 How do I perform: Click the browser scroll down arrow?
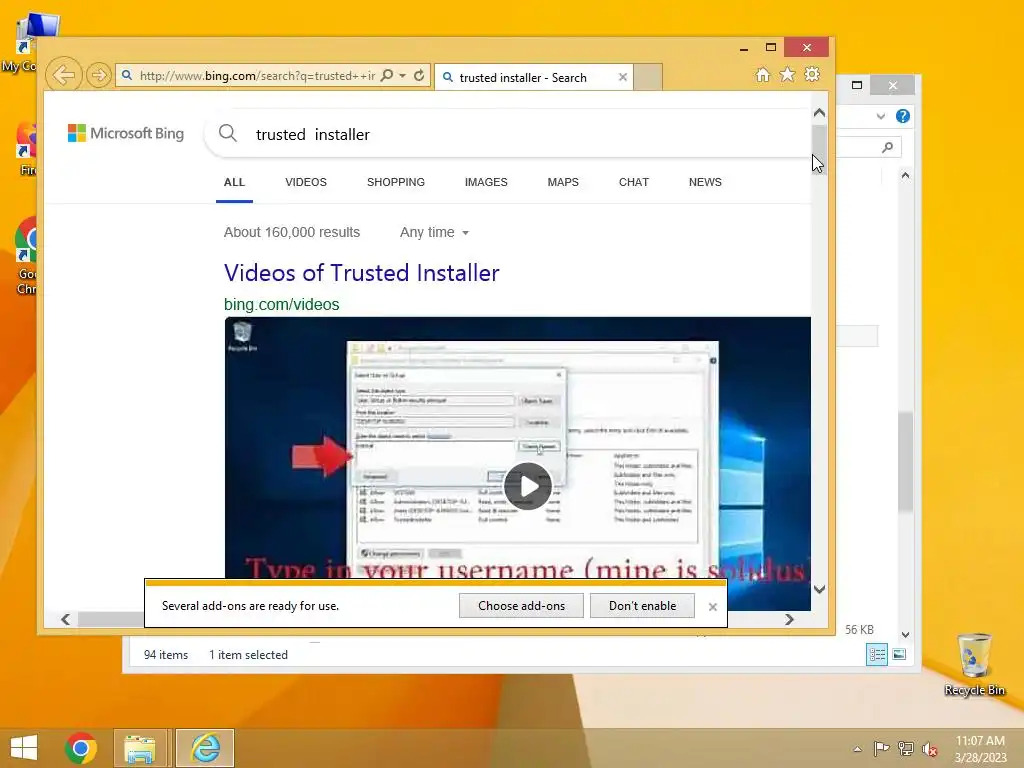click(820, 589)
